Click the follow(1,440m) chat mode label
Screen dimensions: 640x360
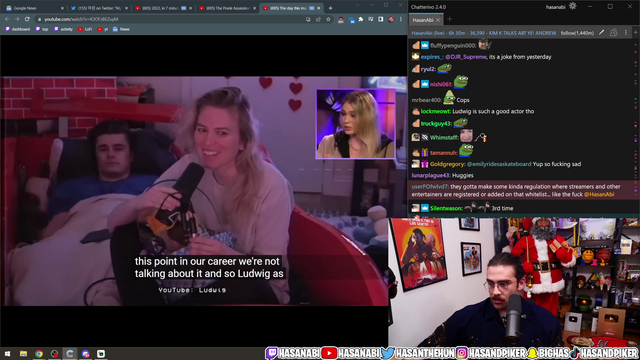[x=577, y=33]
